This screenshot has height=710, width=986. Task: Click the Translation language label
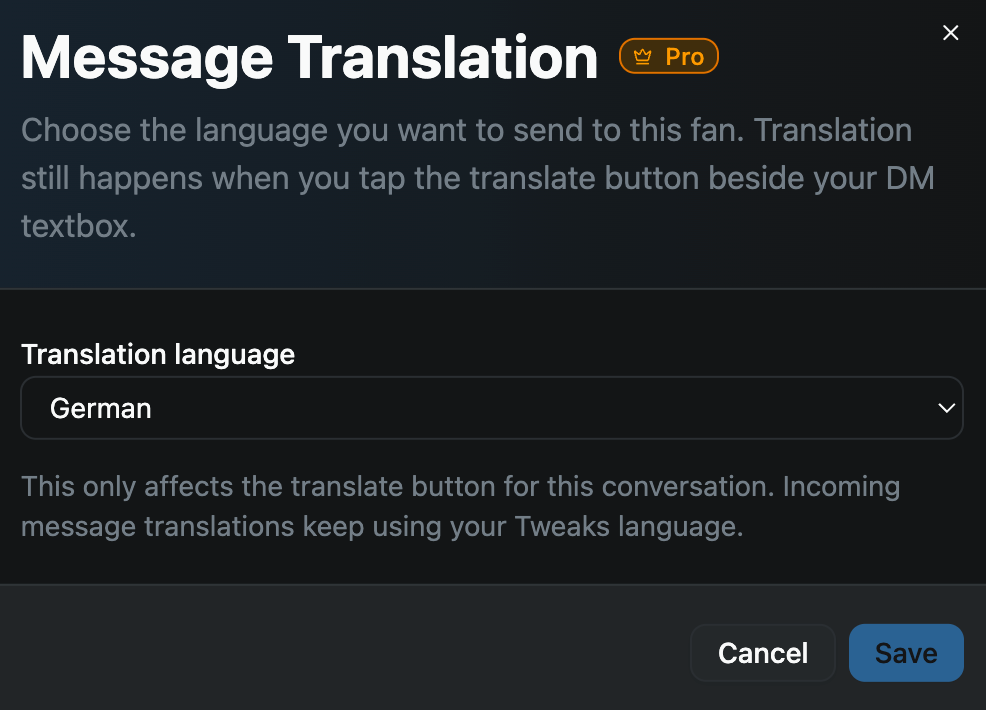click(x=158, y=355)
